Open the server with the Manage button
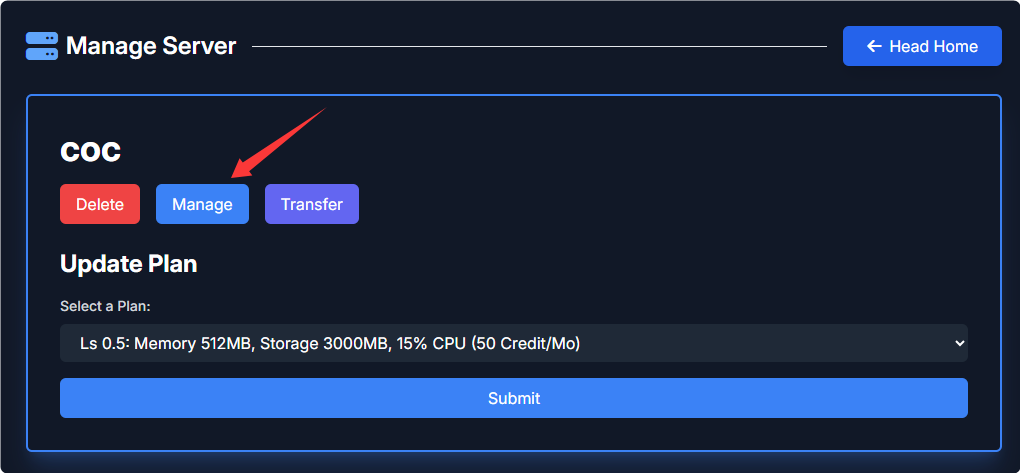The width and height of the screenshot is (1020, 473). 202,204
